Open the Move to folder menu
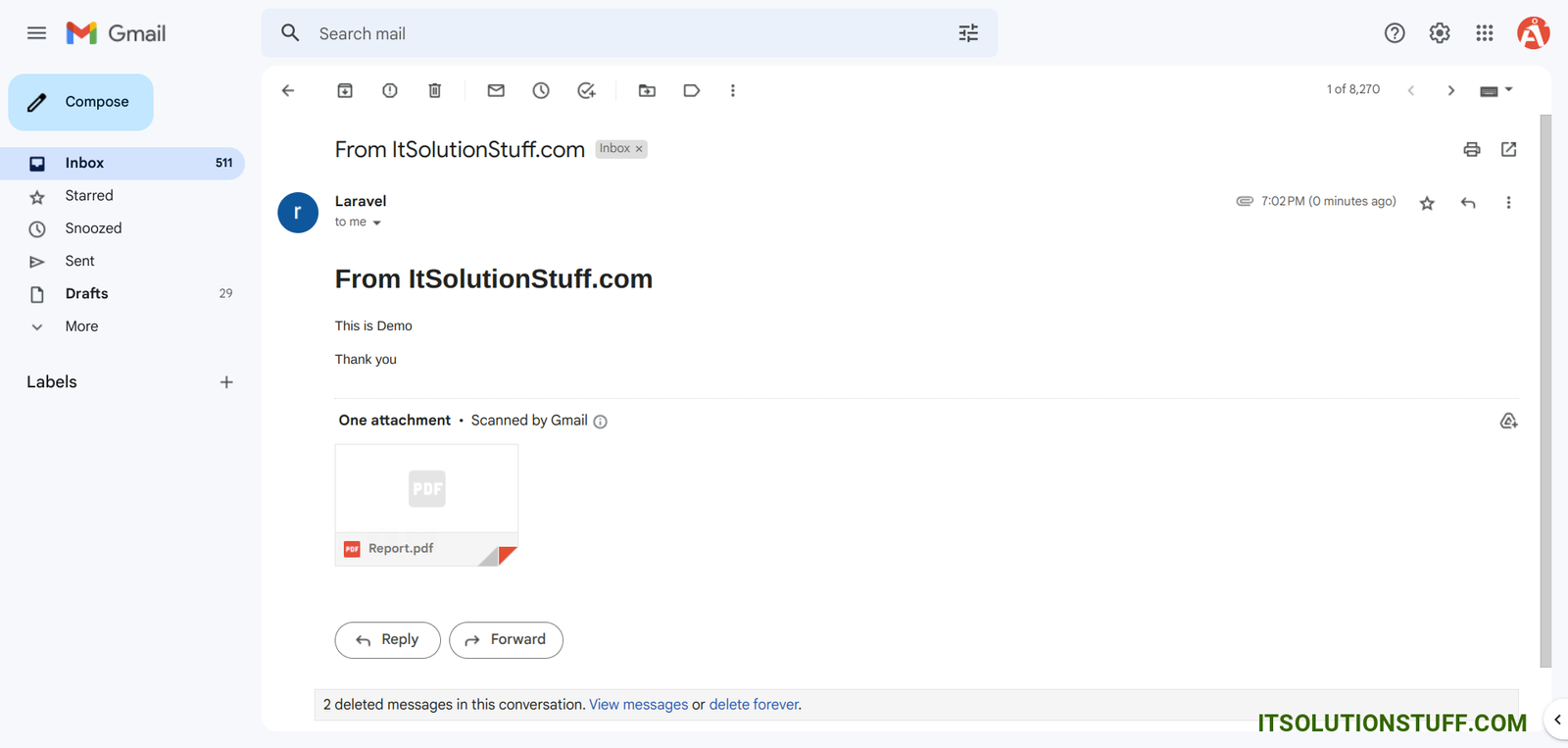This screenshot has width=1568, height=748. (x=647, y=90)
